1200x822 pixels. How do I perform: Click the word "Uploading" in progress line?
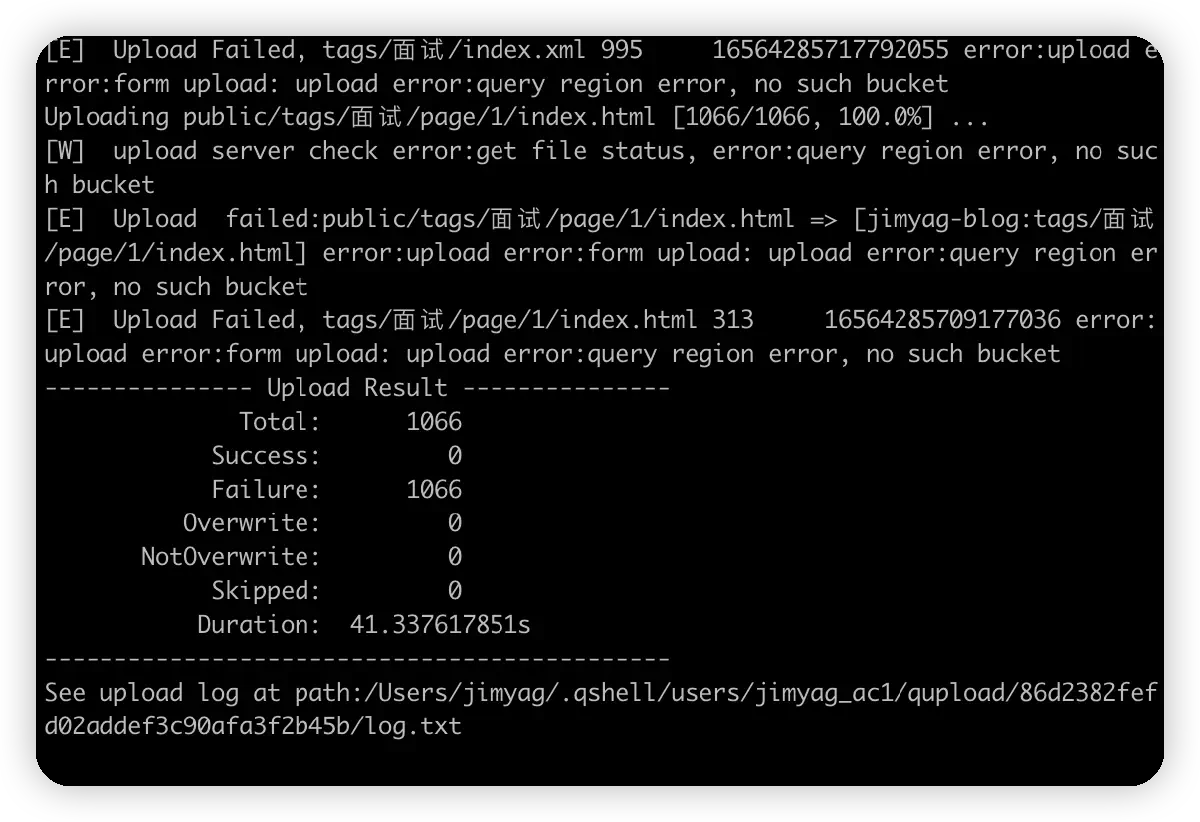pos(106,118)
